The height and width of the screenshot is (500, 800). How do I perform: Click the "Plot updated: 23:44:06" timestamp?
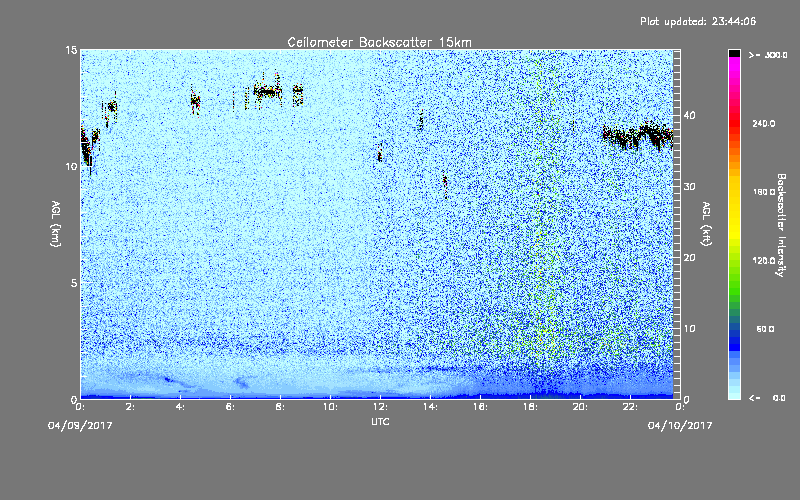point(698,21)
